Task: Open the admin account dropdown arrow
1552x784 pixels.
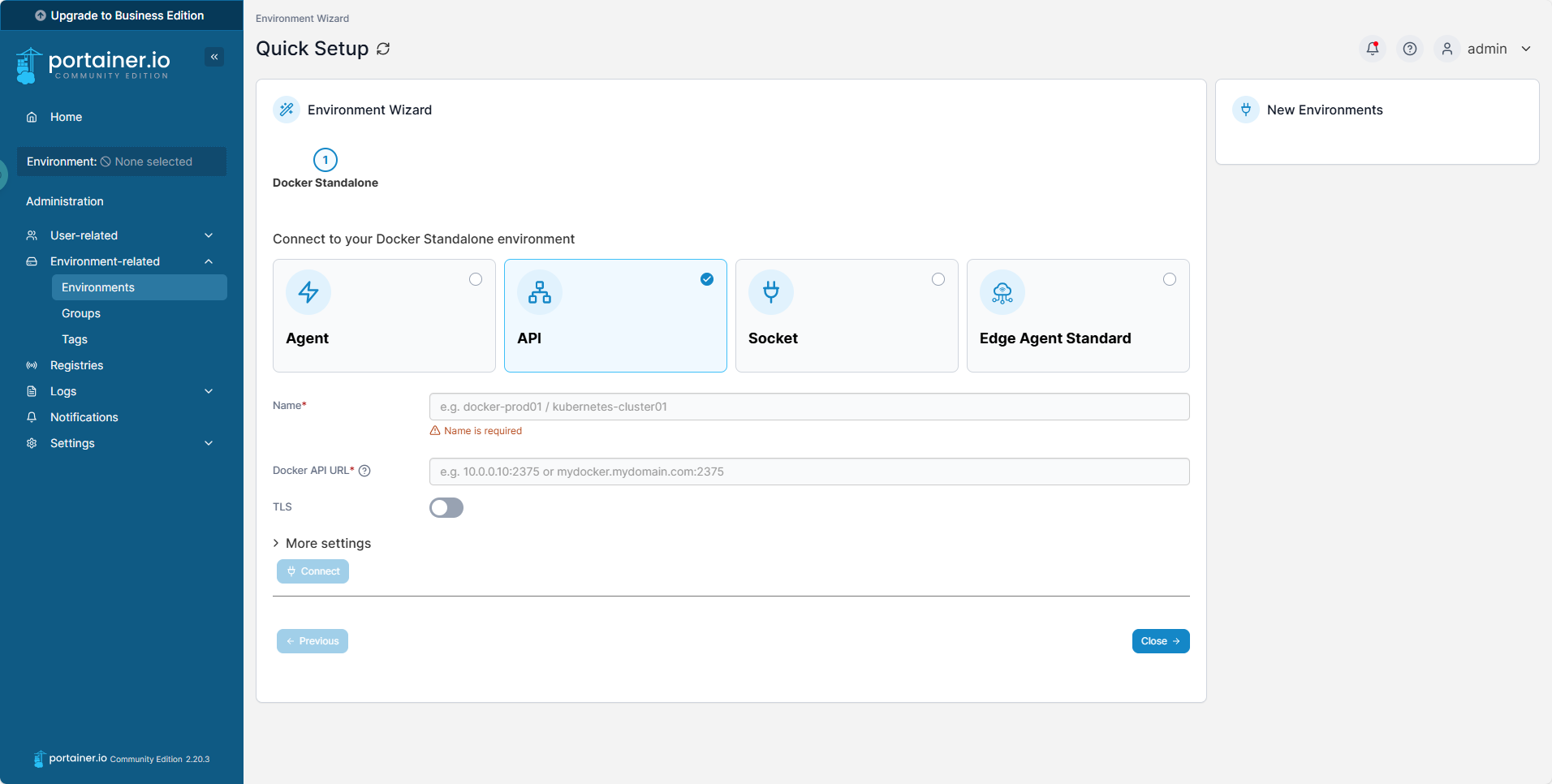Action: pyautogui.click(x=1526, y=49)
